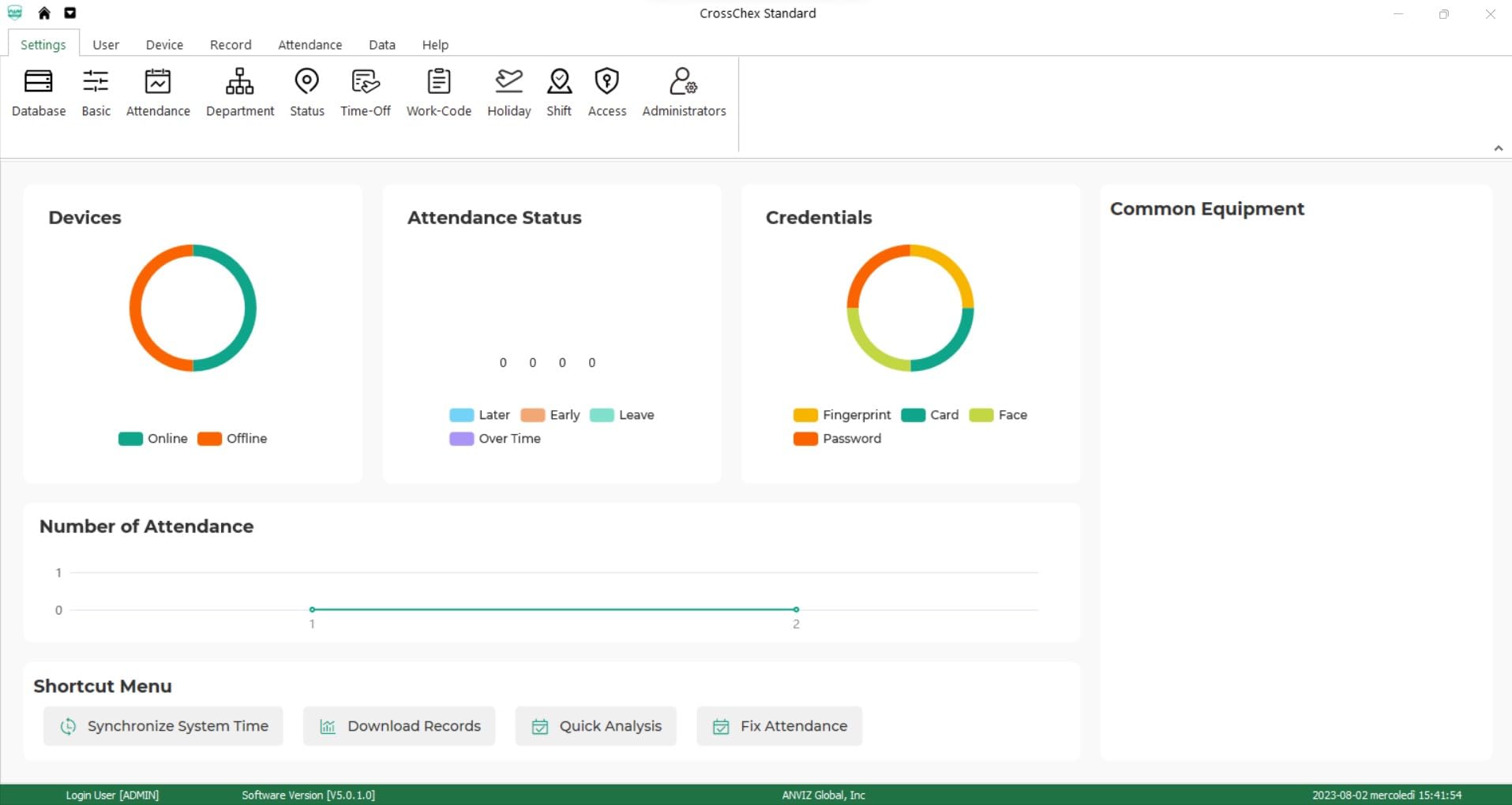Toggle the Later legend swatch

pos(461,415)
